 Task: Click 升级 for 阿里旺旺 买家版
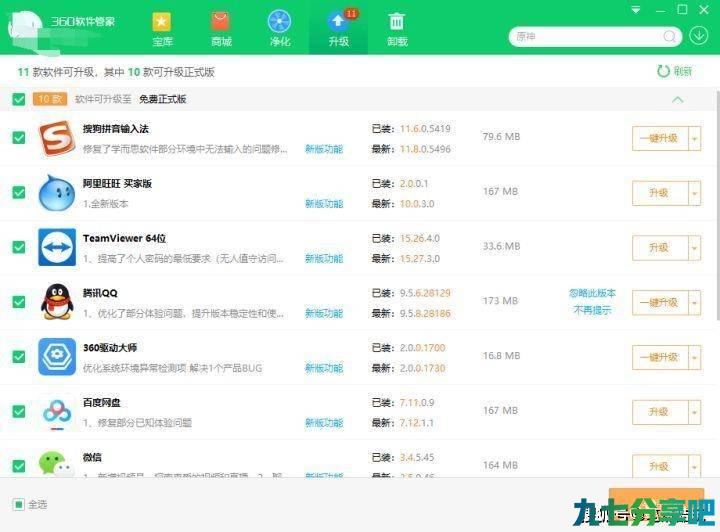click(660, 193)
